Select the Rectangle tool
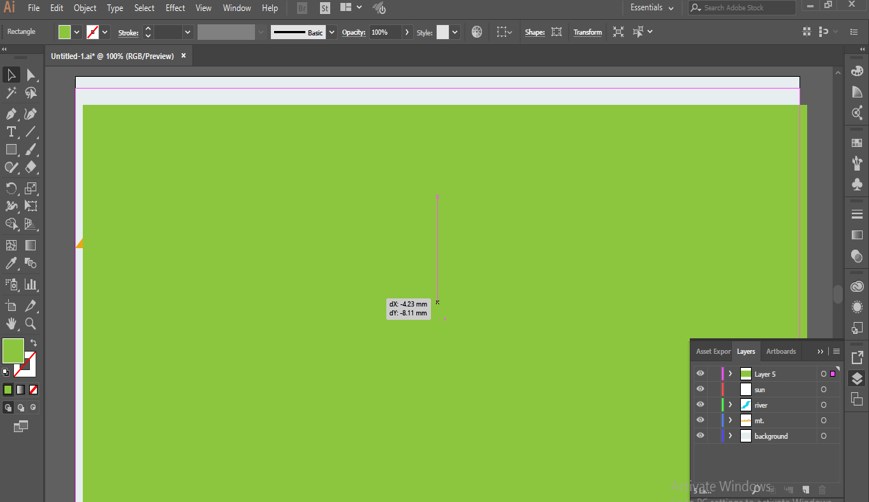 [11, 150]
